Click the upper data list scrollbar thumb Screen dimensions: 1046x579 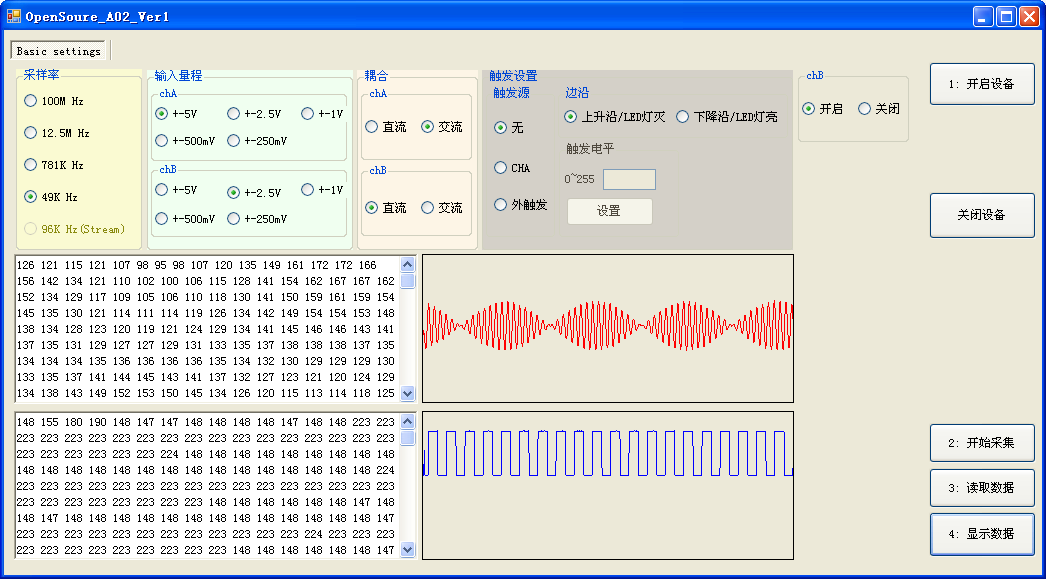click(408, 281)
